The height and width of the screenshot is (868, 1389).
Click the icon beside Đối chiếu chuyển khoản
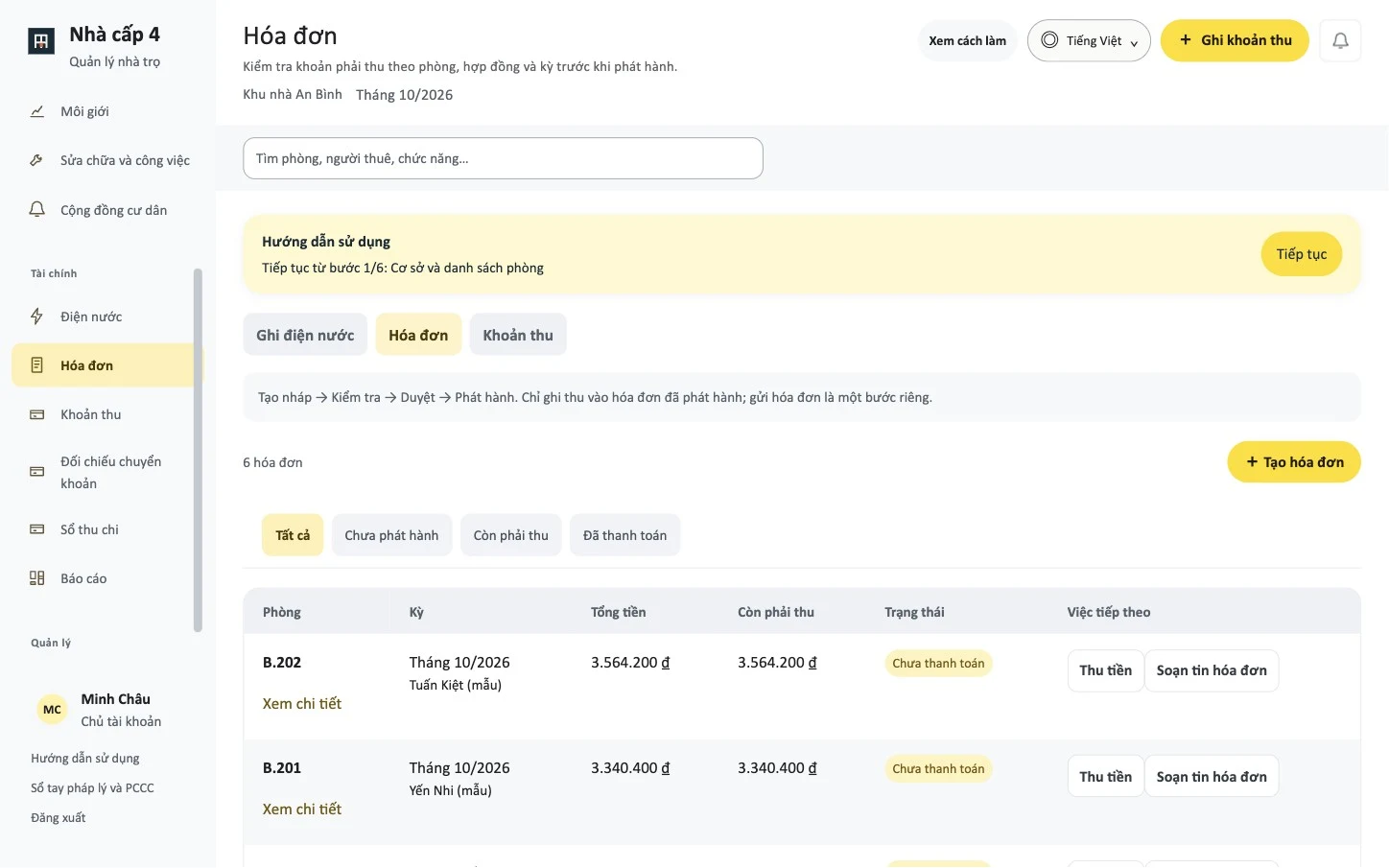(x=37, y=472)
